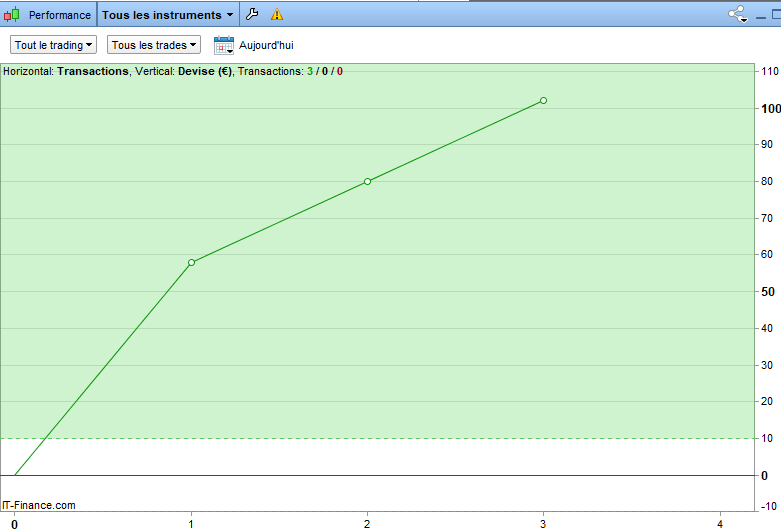Open the calendar date picker icon
Image resolution: width=781 pixels, height=530 pixels.
pos(224,45)
